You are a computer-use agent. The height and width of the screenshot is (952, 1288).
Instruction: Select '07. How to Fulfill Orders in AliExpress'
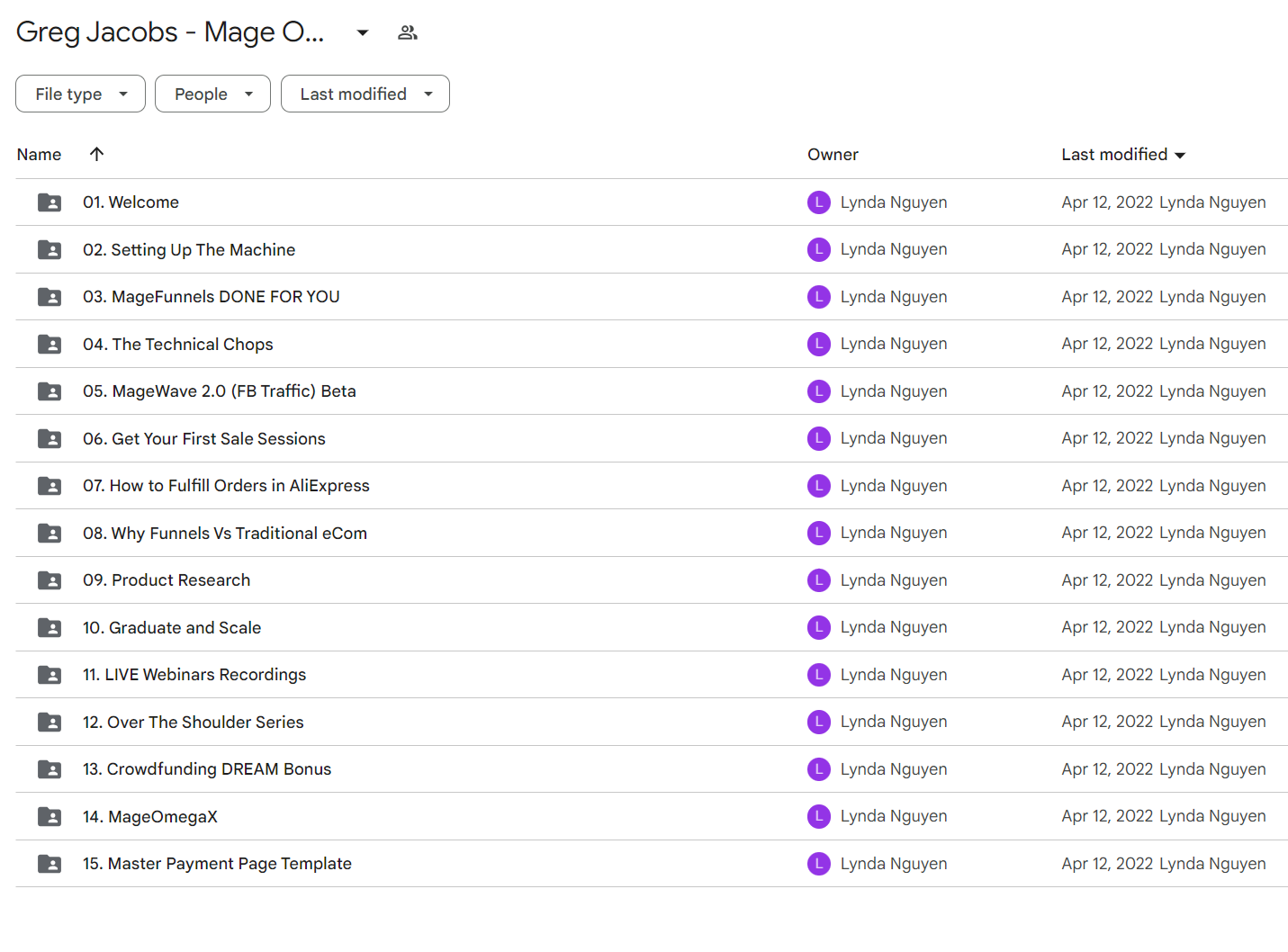point(226,486)
